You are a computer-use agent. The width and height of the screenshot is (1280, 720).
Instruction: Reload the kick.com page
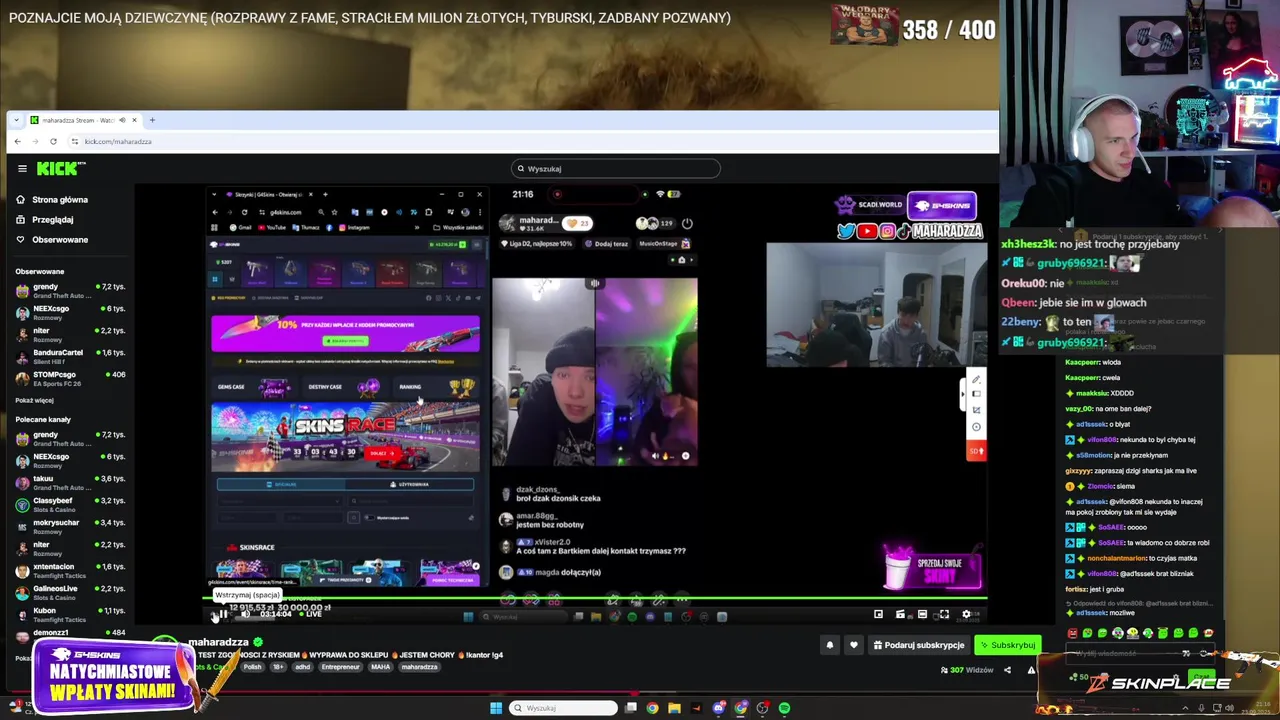tap(53, 141)
